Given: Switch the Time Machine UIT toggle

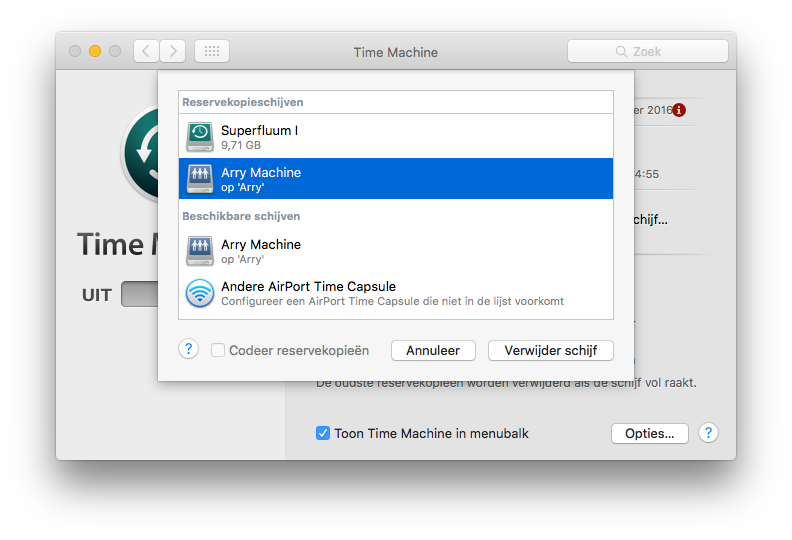Looking at the screenshot, I should tap(139, 295).
